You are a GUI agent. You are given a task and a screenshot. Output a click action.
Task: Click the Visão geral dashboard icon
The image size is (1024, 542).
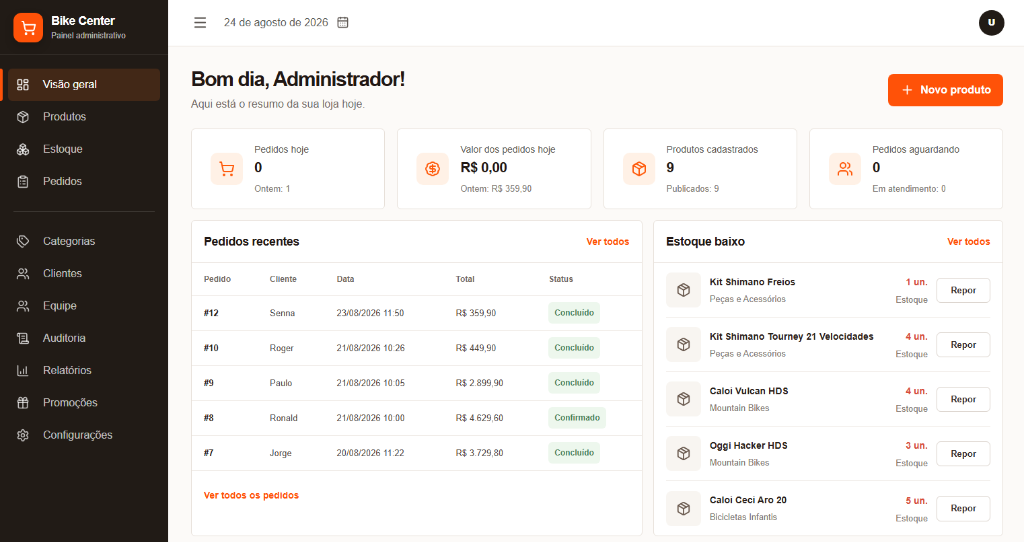[x=23, y=84]
